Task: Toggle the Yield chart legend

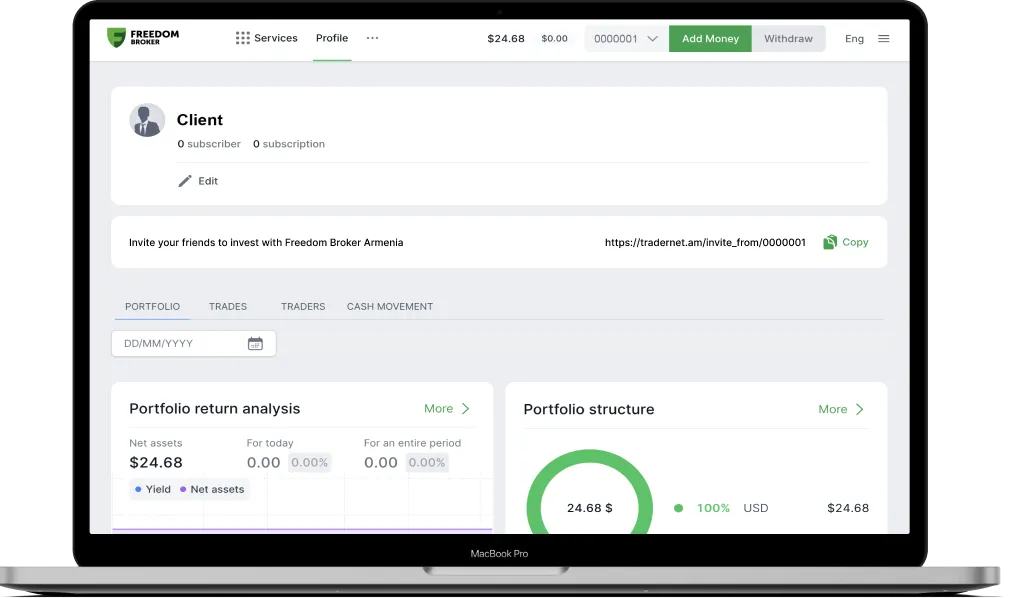Action: tap(153, 489)
